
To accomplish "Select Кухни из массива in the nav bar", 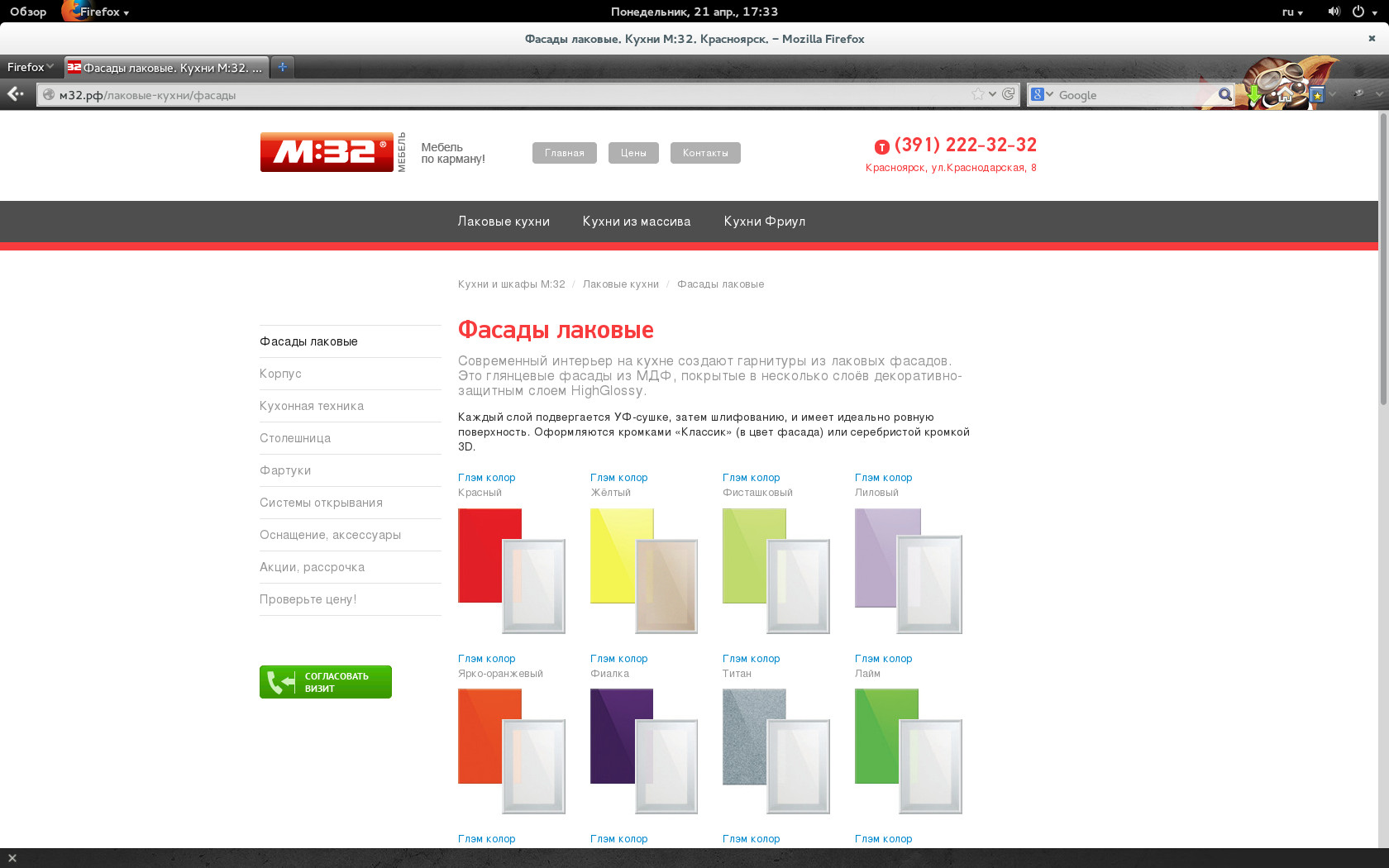I will tap(636, 222).
